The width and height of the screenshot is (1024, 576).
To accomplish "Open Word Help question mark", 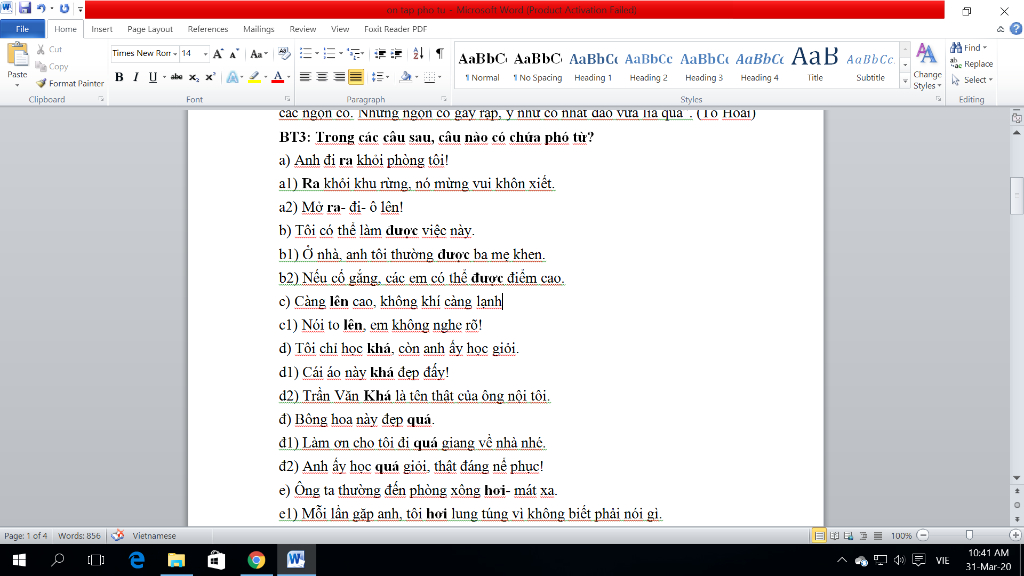I will [x=1016, y=29].
